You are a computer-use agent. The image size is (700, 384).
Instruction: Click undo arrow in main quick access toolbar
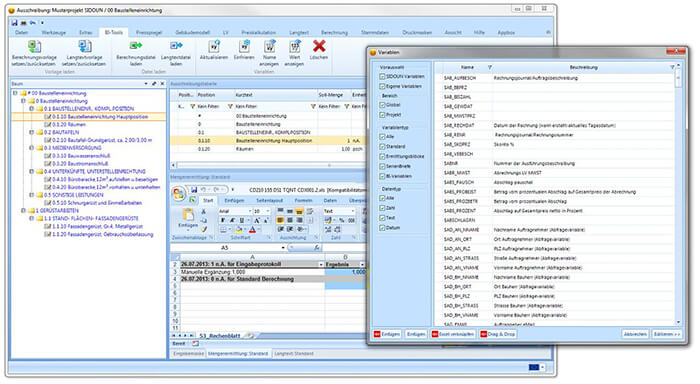click(x=33, y=22)
